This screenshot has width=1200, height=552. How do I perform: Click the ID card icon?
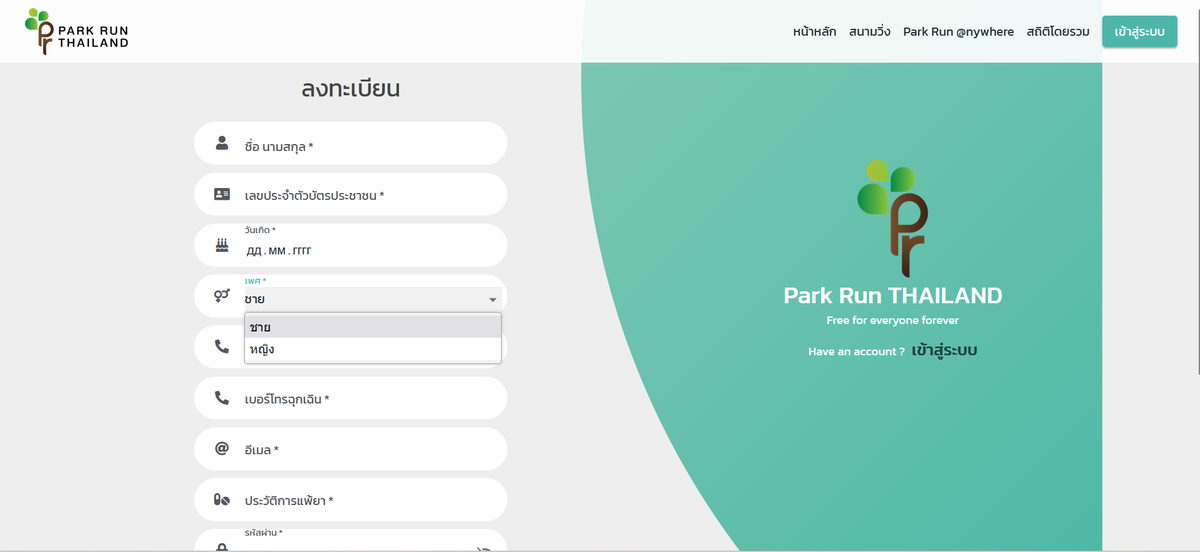click(x=222, y=194)
